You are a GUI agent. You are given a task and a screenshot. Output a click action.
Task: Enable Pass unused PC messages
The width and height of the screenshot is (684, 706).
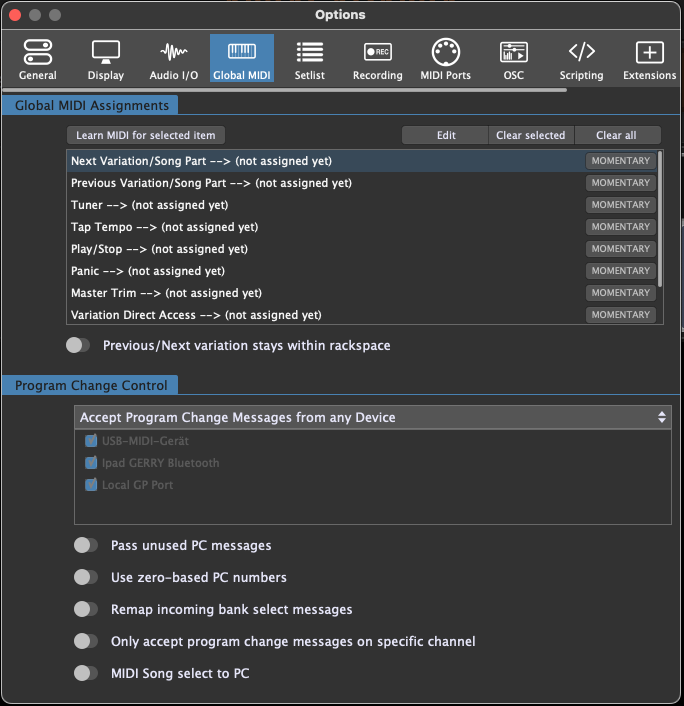click(86, 545)
